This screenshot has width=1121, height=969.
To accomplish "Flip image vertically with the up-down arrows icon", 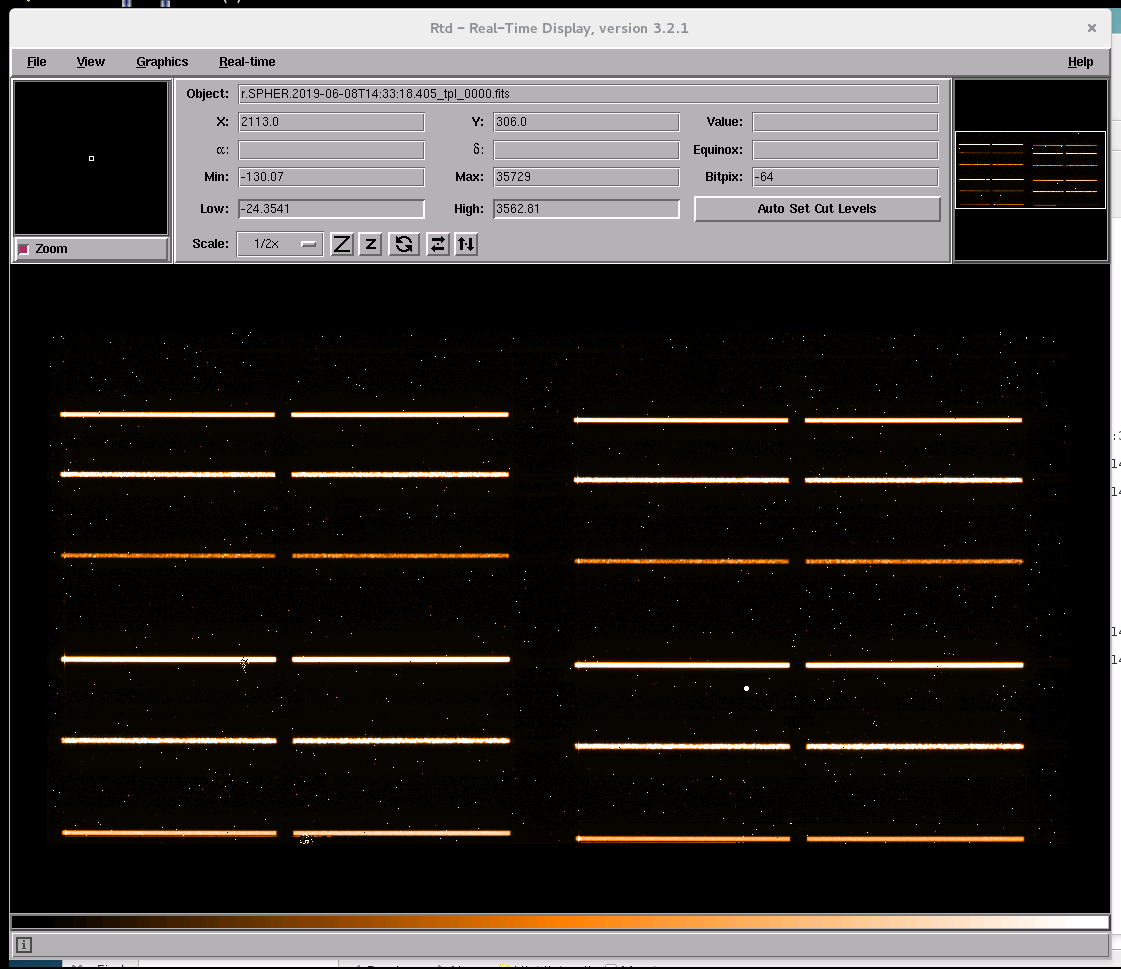I will (465, 244).
